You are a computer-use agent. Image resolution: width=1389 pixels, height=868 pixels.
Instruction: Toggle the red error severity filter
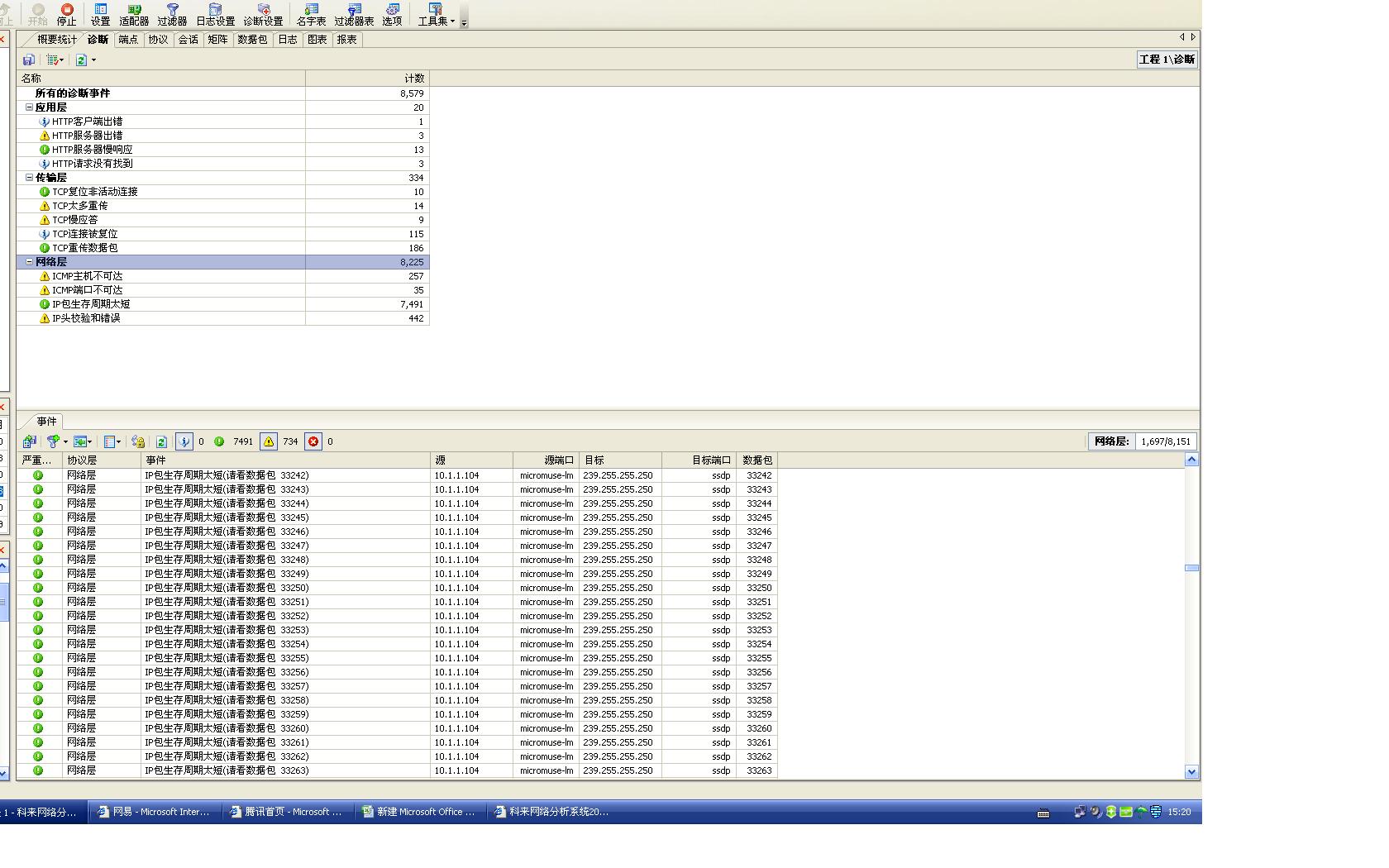point(313,441)
